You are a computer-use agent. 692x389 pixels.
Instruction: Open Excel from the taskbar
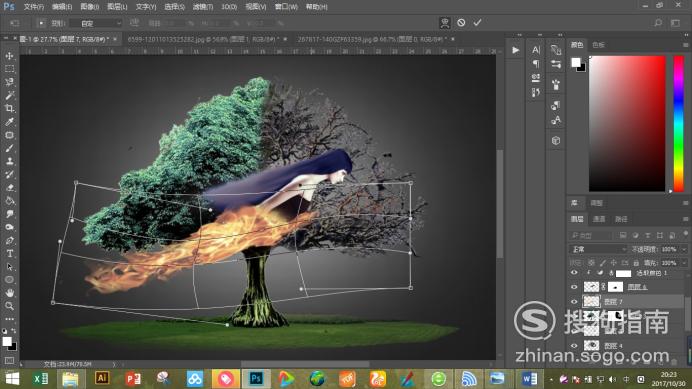pyautogui.click(x=41, y=378)
